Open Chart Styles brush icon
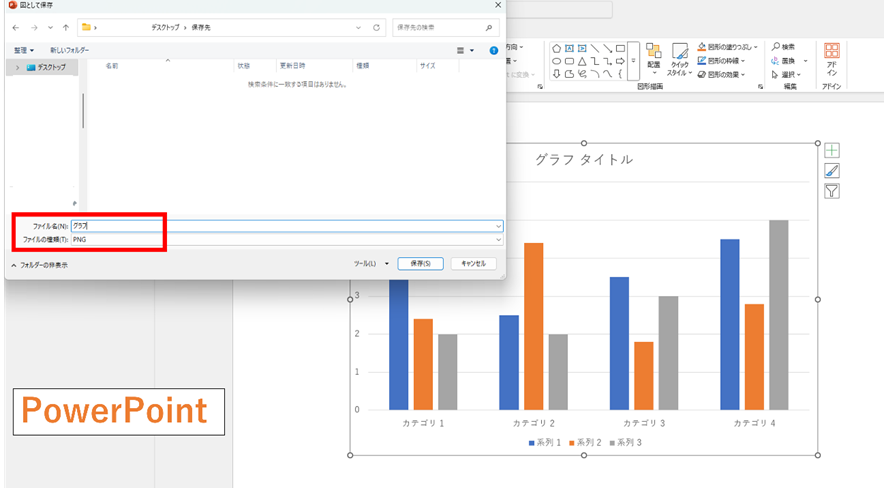 [x=832, y=171]
